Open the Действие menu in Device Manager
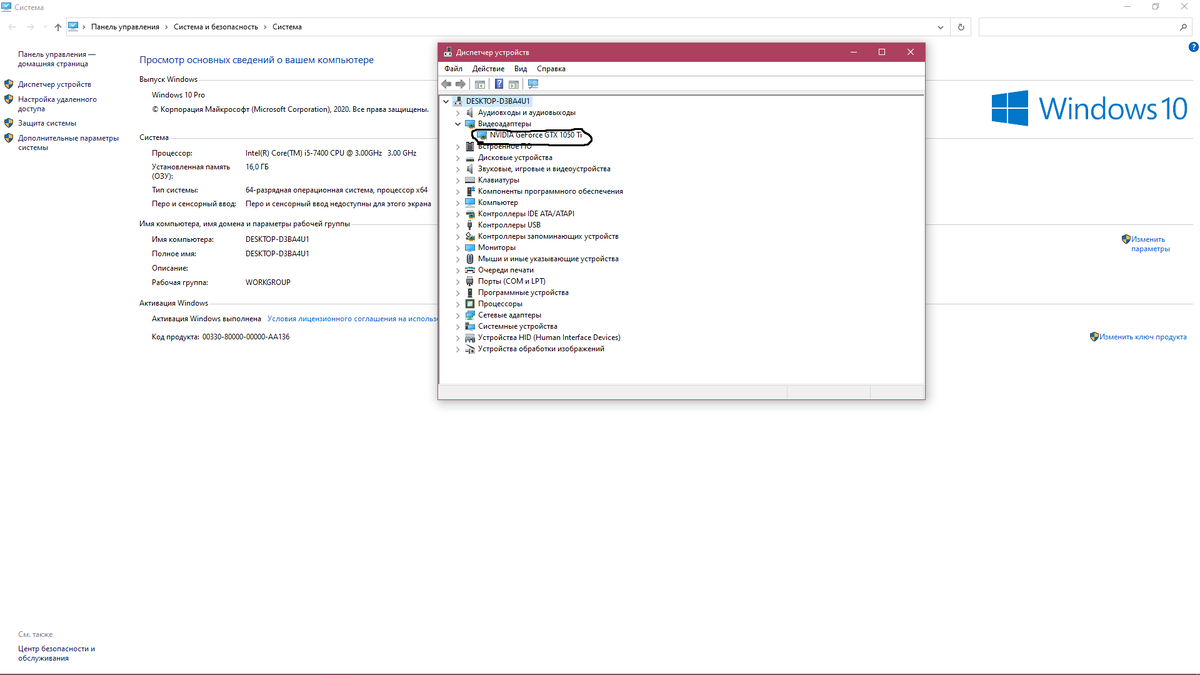The width and height of the screenshot is (1200, 675). click(488, 69)
